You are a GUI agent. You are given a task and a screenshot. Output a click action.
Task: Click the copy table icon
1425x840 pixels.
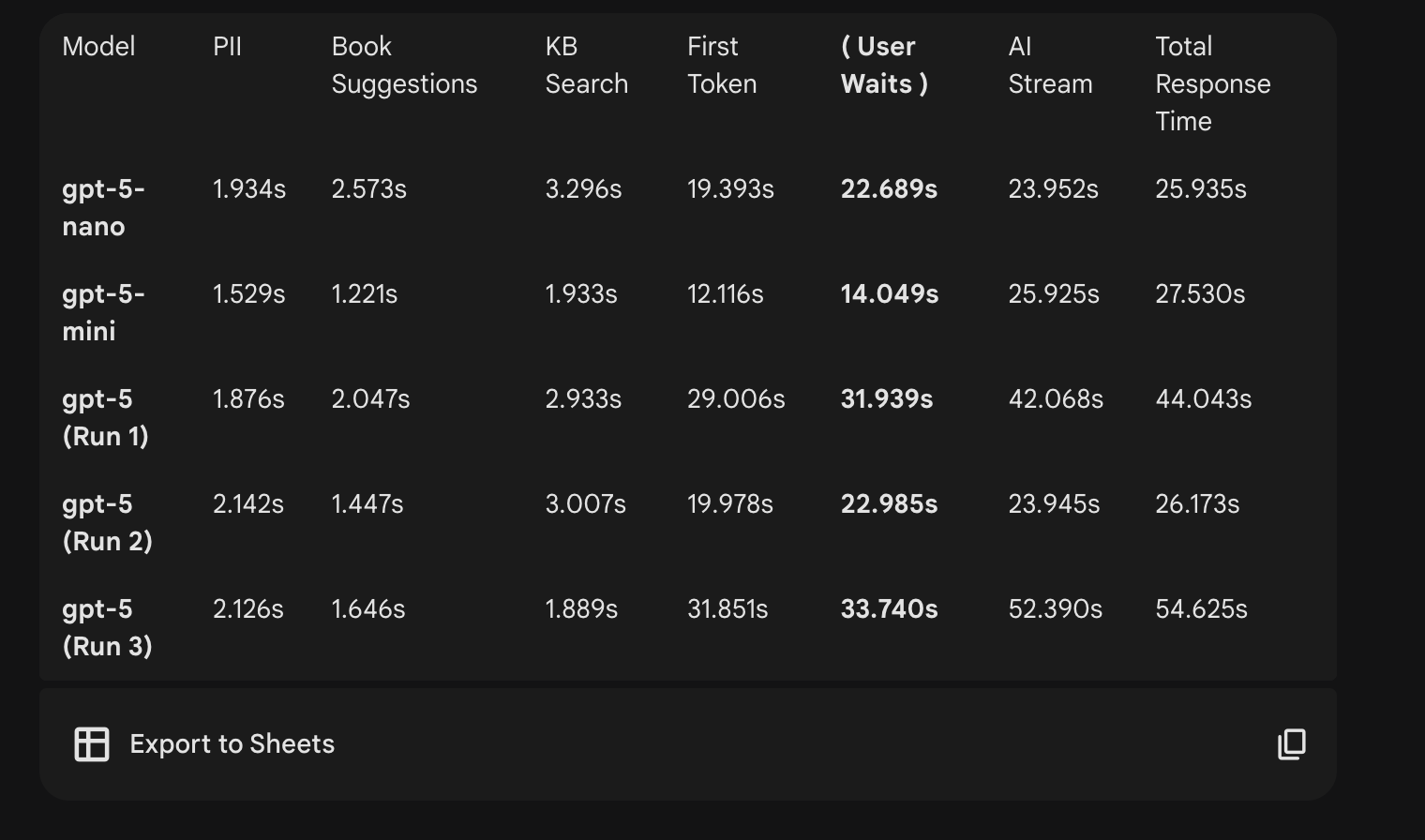click(x=1291, y=744)
